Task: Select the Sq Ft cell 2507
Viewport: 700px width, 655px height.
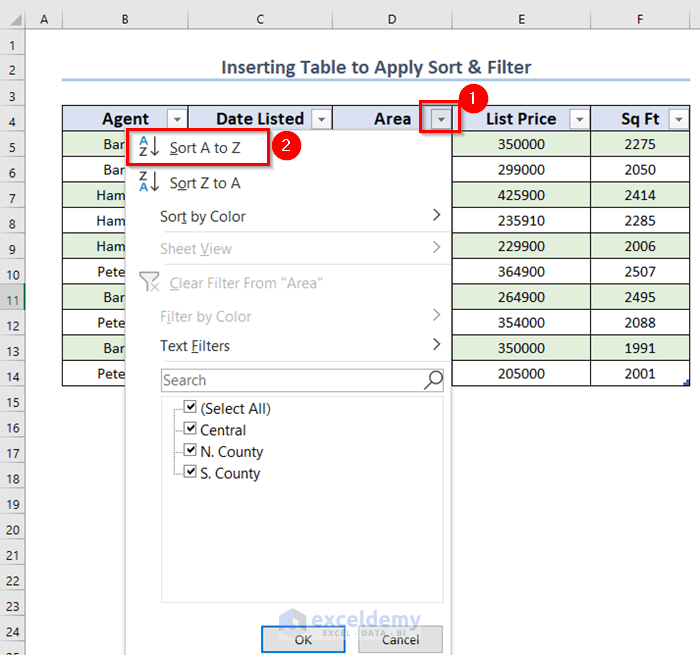Action: click(x=640, y=271)
